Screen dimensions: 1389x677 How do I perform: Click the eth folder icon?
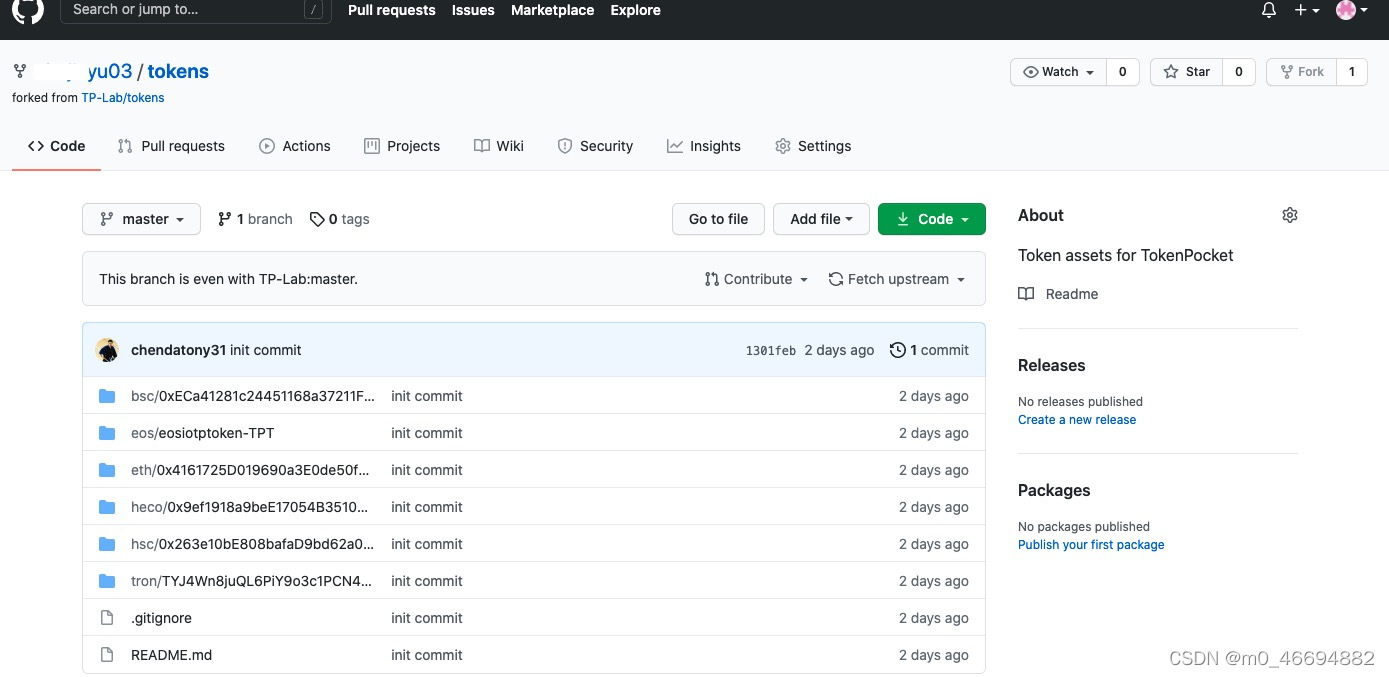pos(107,470)
